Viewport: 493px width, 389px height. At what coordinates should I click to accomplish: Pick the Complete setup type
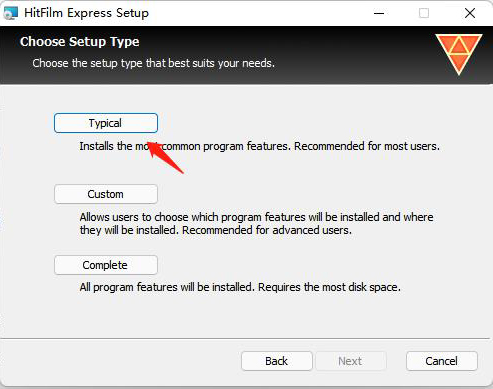click(x=106, y=265)
